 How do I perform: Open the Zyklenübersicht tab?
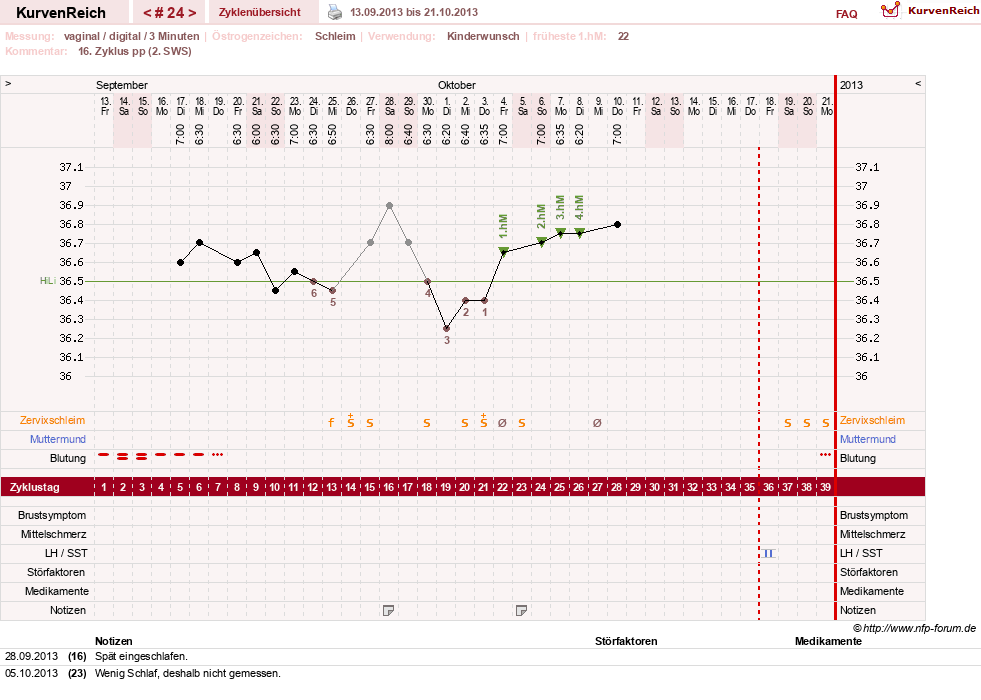pos(260,12)
